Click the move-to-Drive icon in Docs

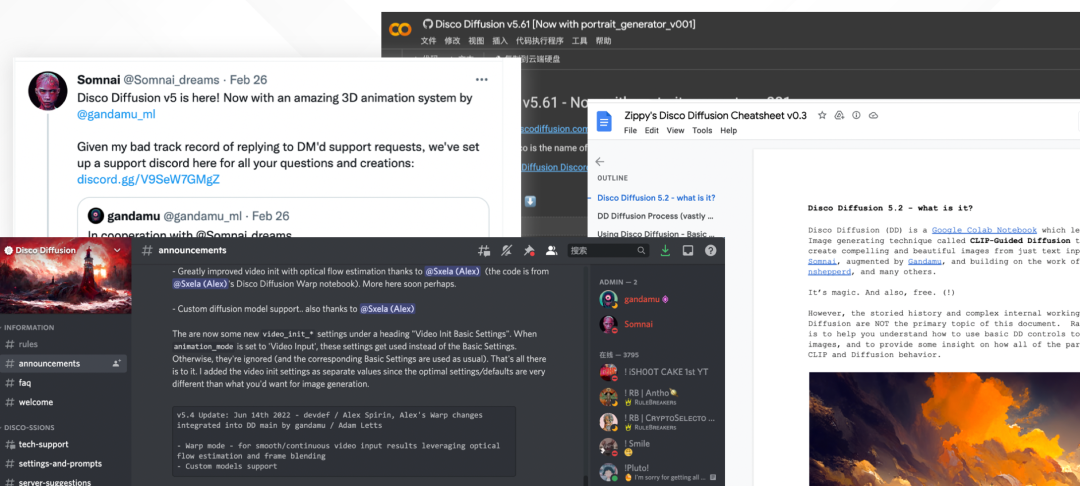point(839,116)
